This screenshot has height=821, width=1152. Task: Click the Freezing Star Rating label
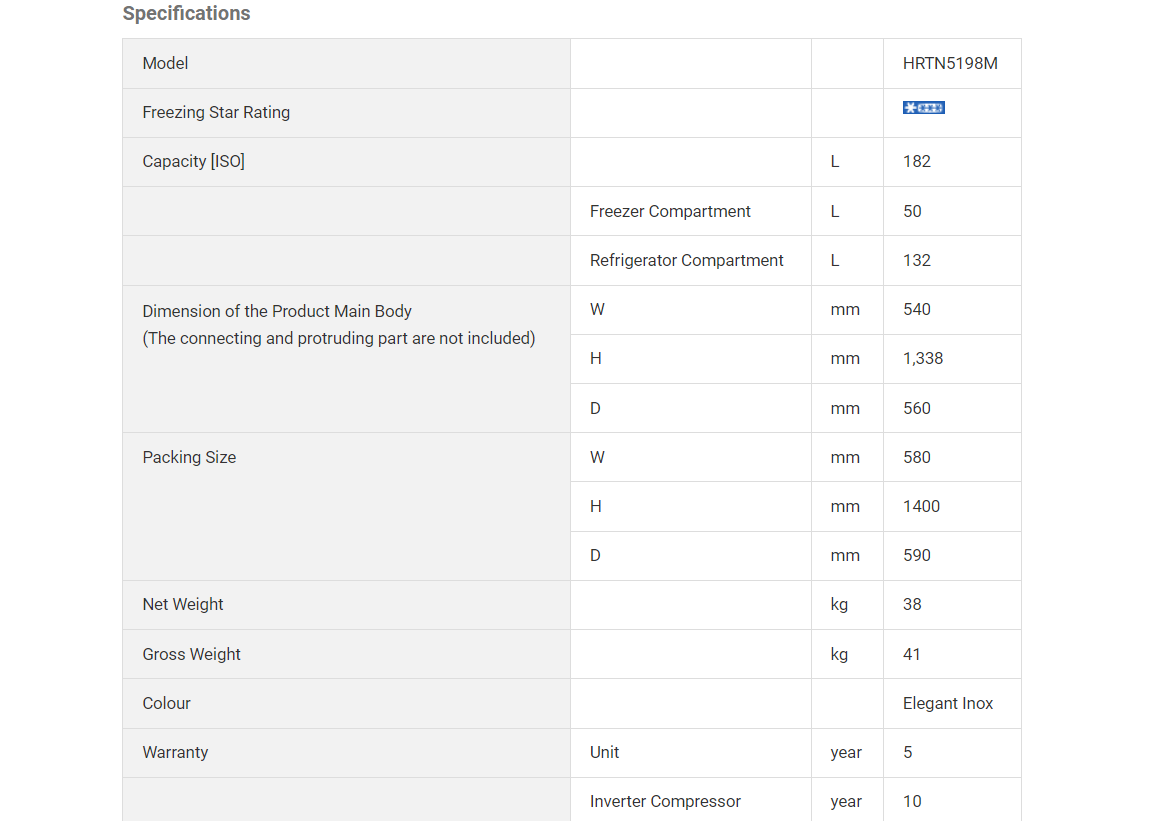[216, 112]
